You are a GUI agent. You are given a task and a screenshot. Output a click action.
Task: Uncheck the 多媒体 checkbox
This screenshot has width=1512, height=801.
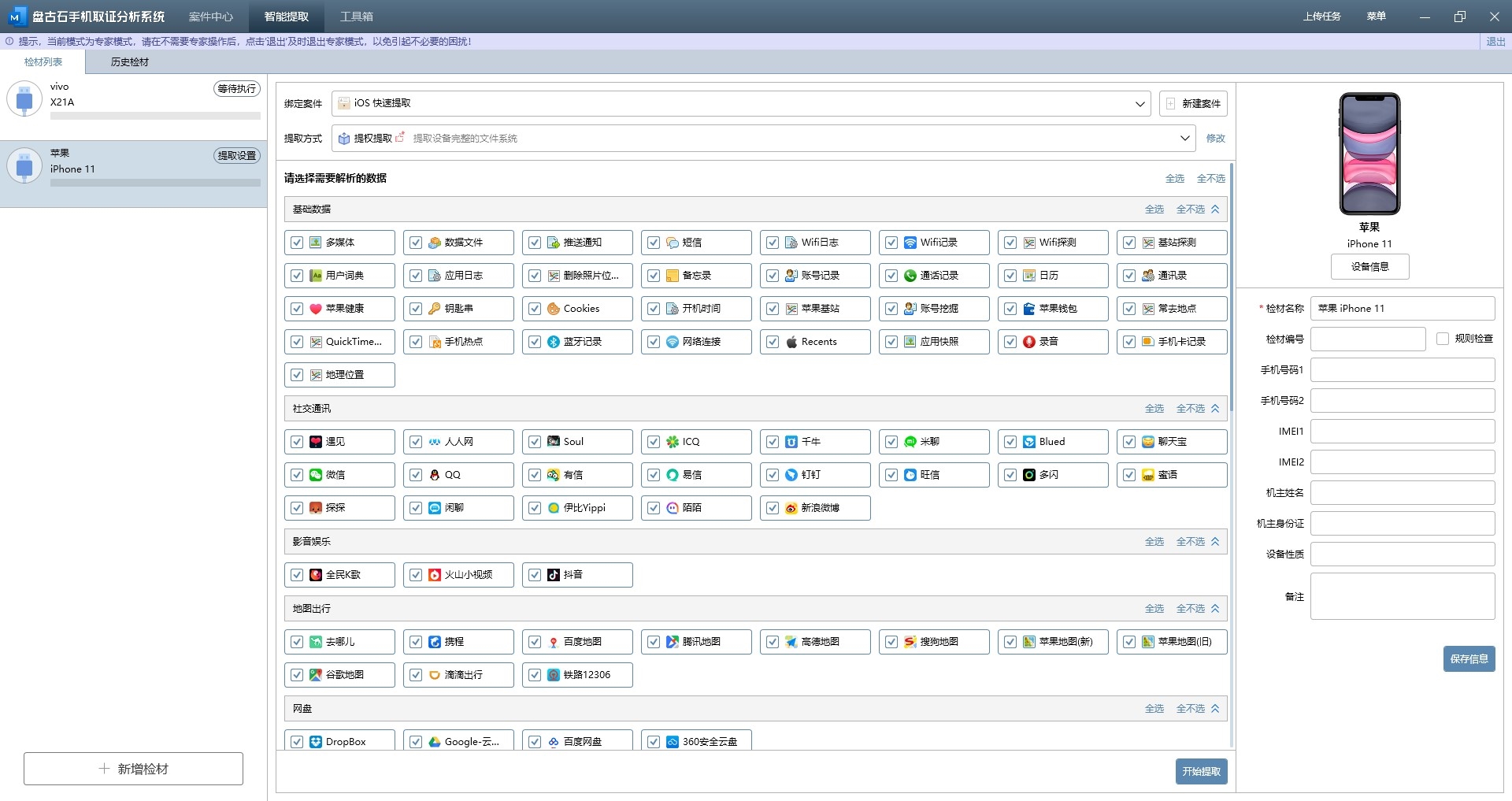[297, 243]
